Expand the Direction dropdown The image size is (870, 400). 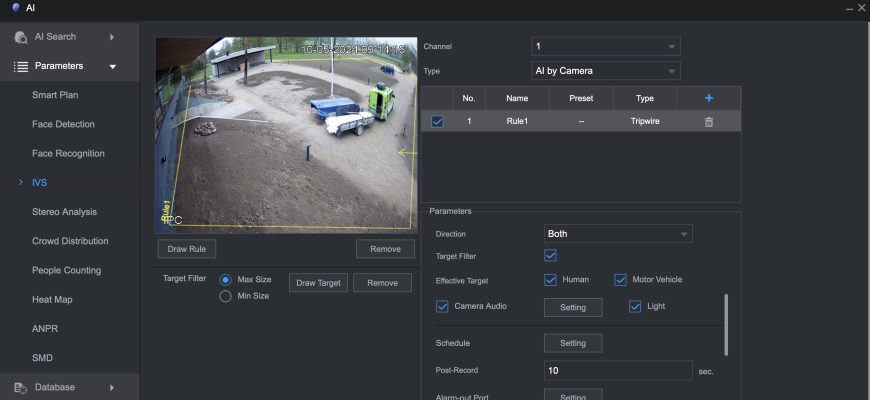coord(618,233)
